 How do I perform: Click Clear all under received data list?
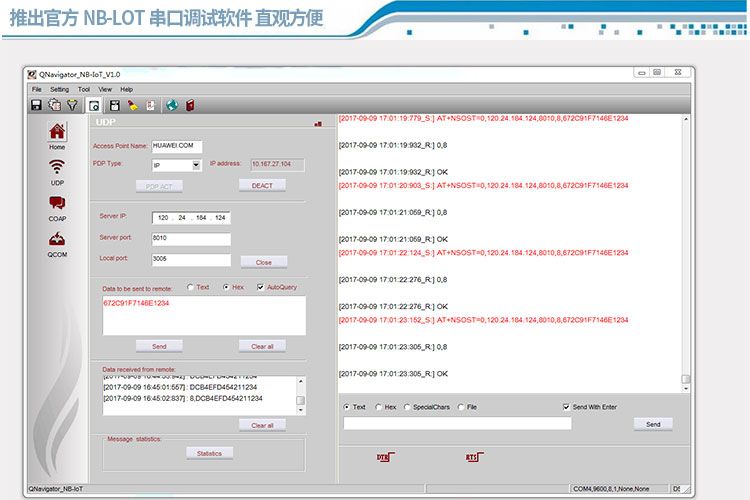262,425
